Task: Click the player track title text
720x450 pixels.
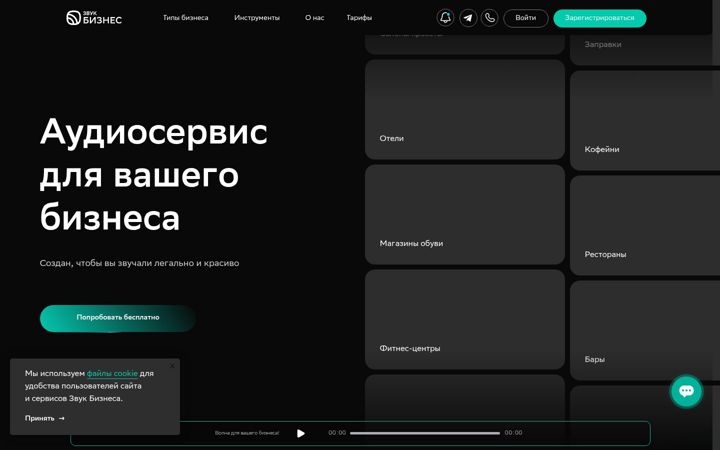Action: 247,433
